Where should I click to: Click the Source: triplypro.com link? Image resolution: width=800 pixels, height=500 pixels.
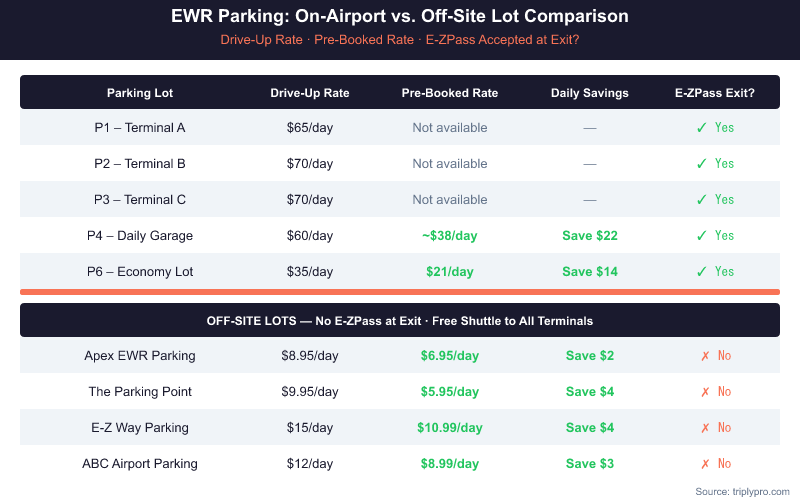point(740,490)
